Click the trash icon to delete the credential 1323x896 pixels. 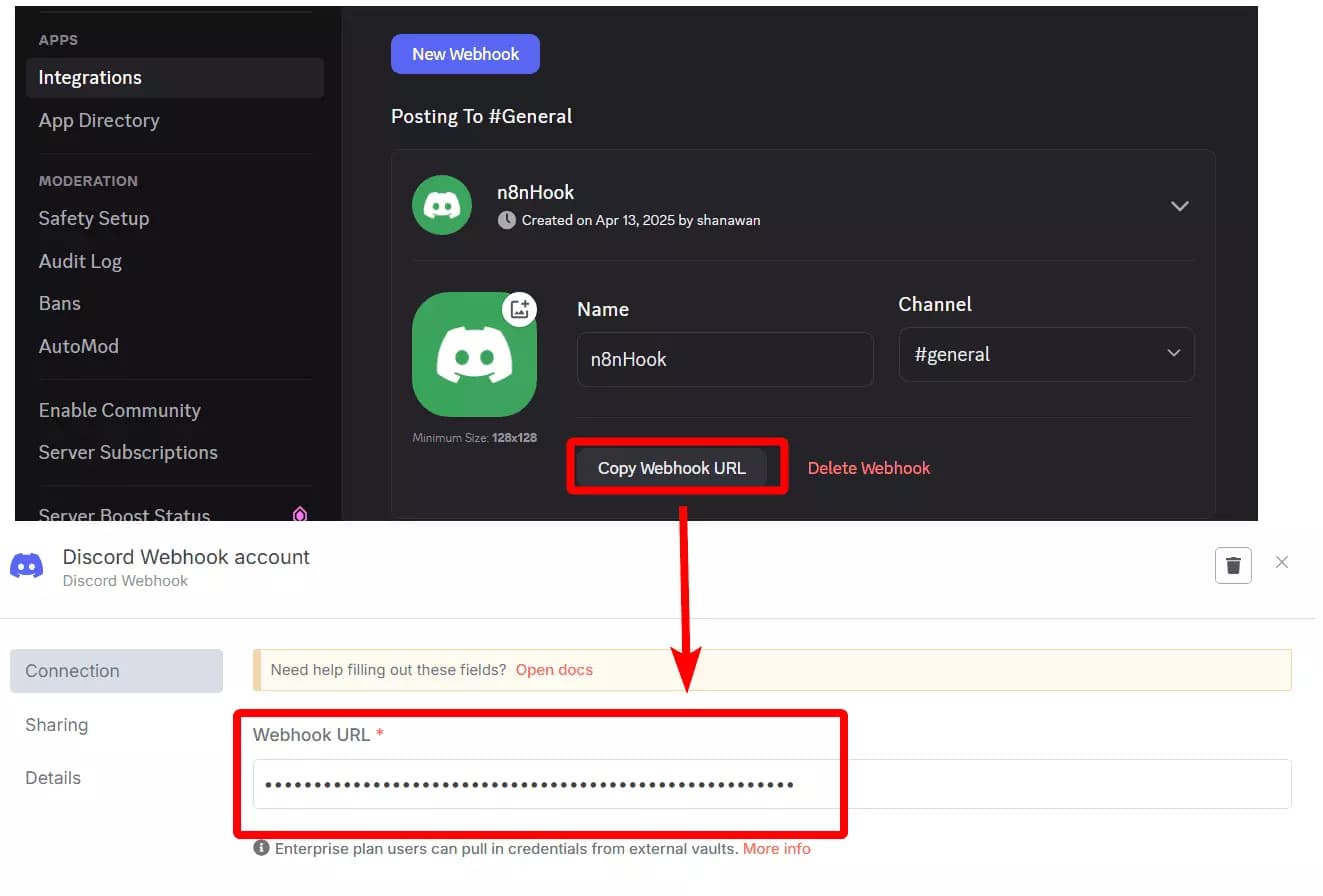[x=1233, y=565]
